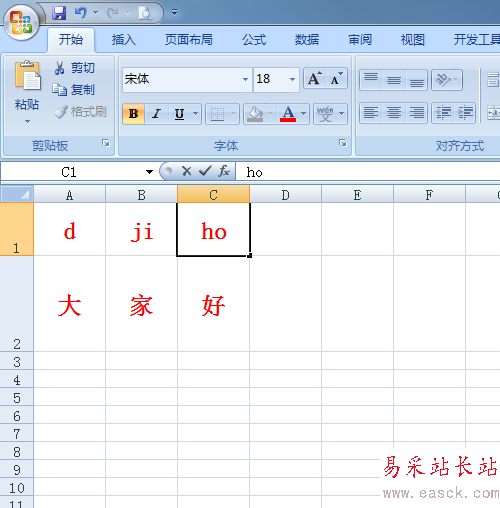Open the 数据 ribbon tab
Viewport: 500px width, 508px height.
(307, 40)
